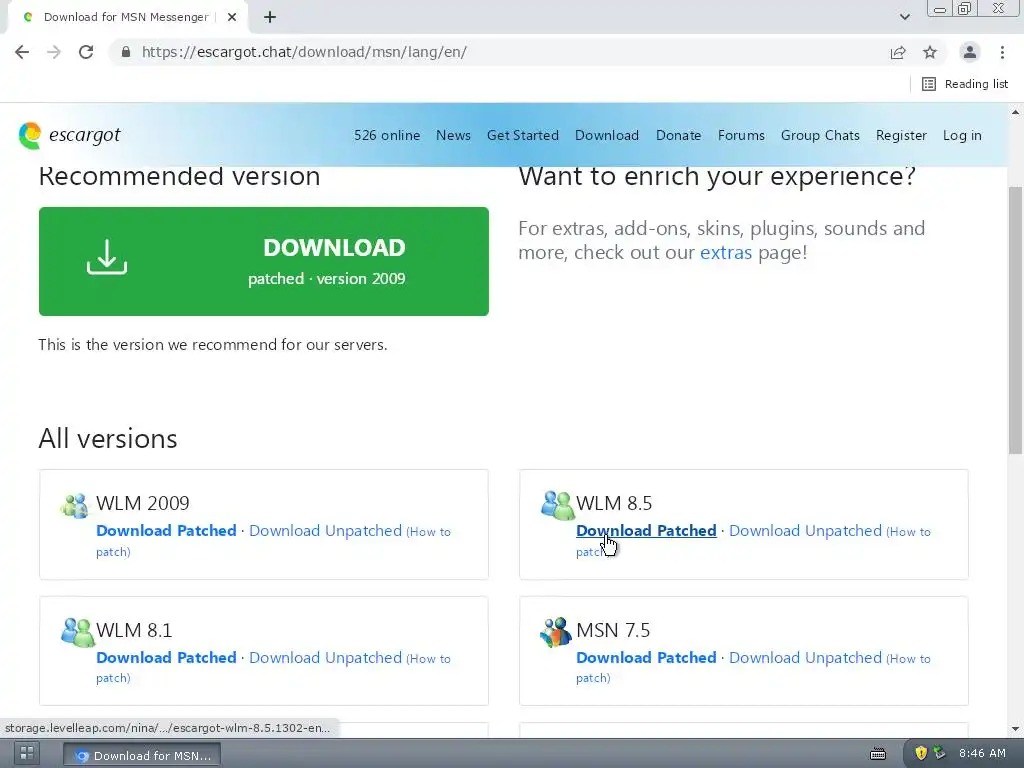
Task: Open Chrome three-dot menu
Action: [1002, 52]
